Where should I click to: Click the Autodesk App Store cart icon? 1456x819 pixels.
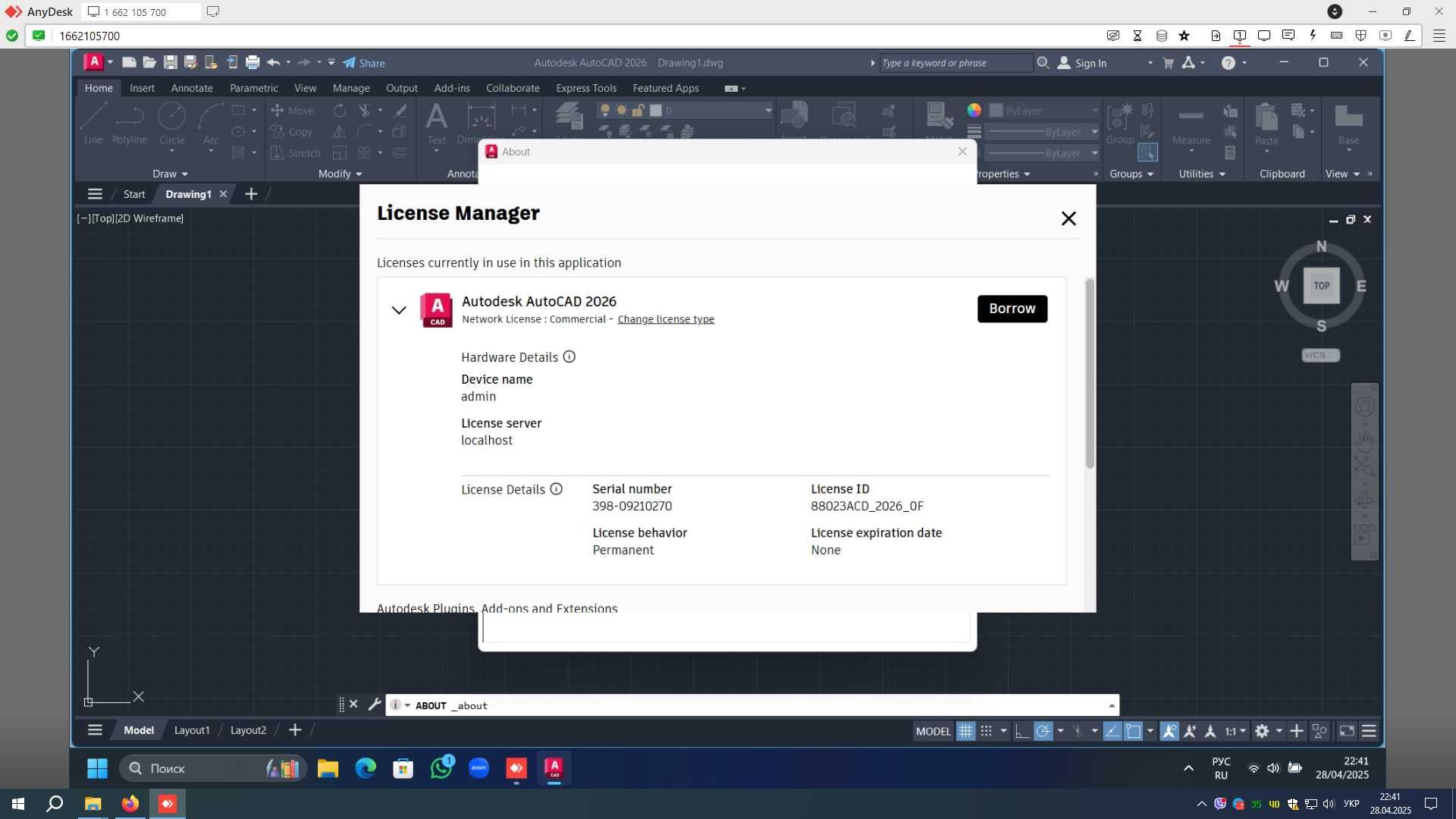[x=1169, y=63]
